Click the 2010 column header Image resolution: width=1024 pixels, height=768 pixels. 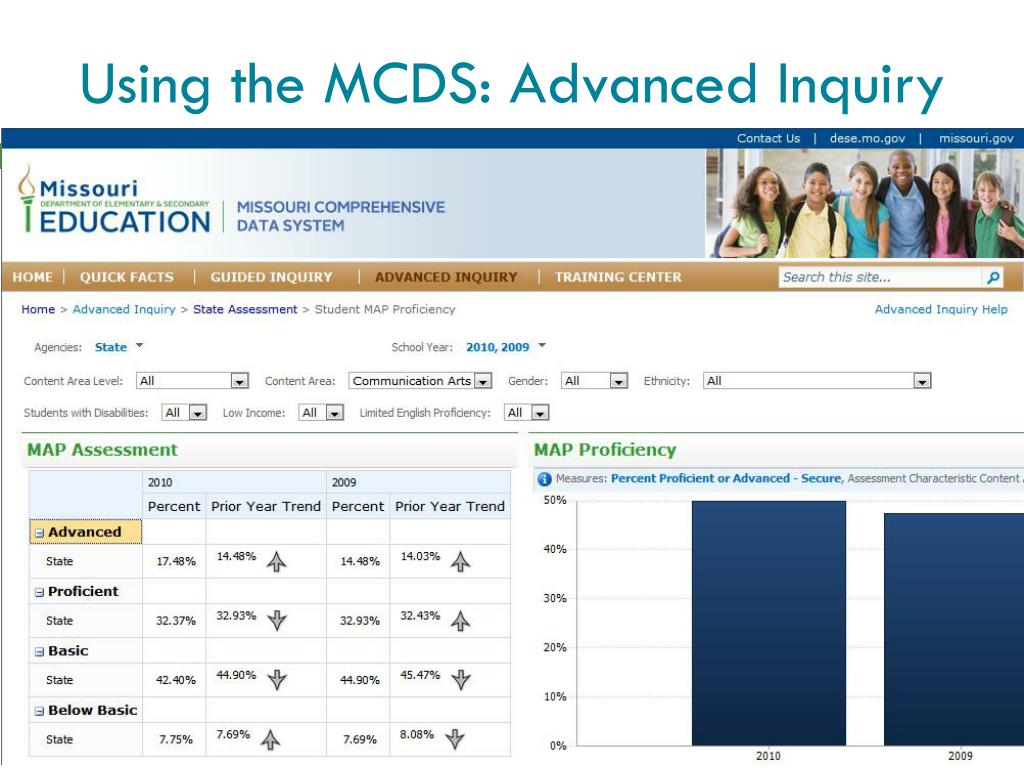pyautogui.click(x=234, y=483)
